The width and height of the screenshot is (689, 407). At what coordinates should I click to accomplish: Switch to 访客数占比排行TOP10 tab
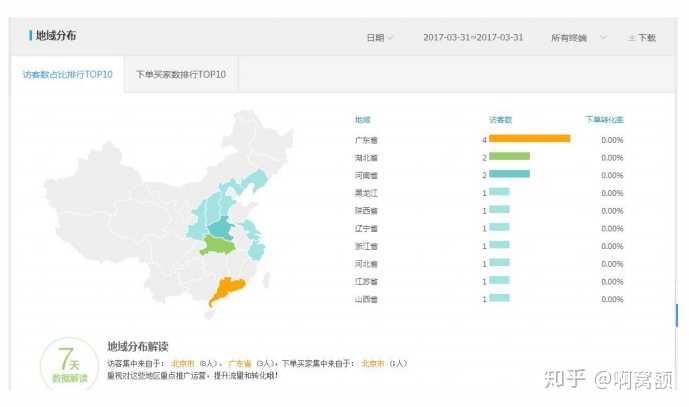coord(68,74)
